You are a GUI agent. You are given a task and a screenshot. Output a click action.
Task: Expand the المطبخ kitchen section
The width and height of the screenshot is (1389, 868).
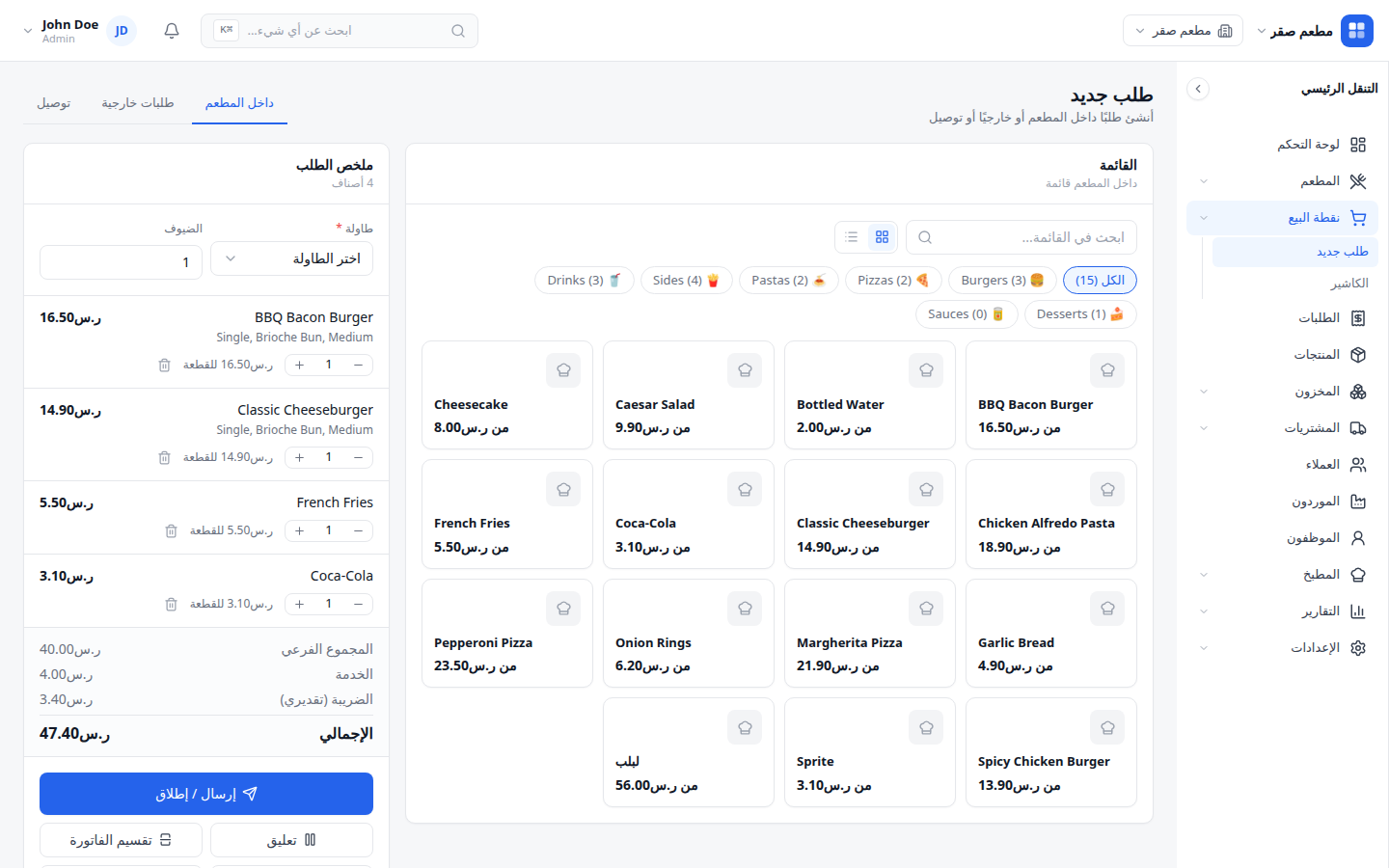(x=1282, y=575)
